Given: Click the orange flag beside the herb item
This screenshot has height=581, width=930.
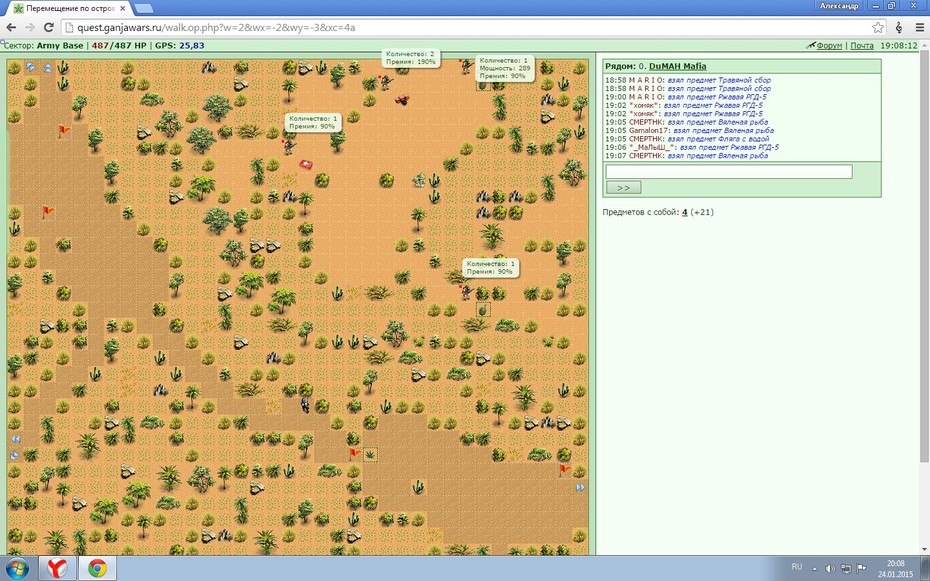Looking at the screenshot, I should pyautogui.click(x=355, y=454).
